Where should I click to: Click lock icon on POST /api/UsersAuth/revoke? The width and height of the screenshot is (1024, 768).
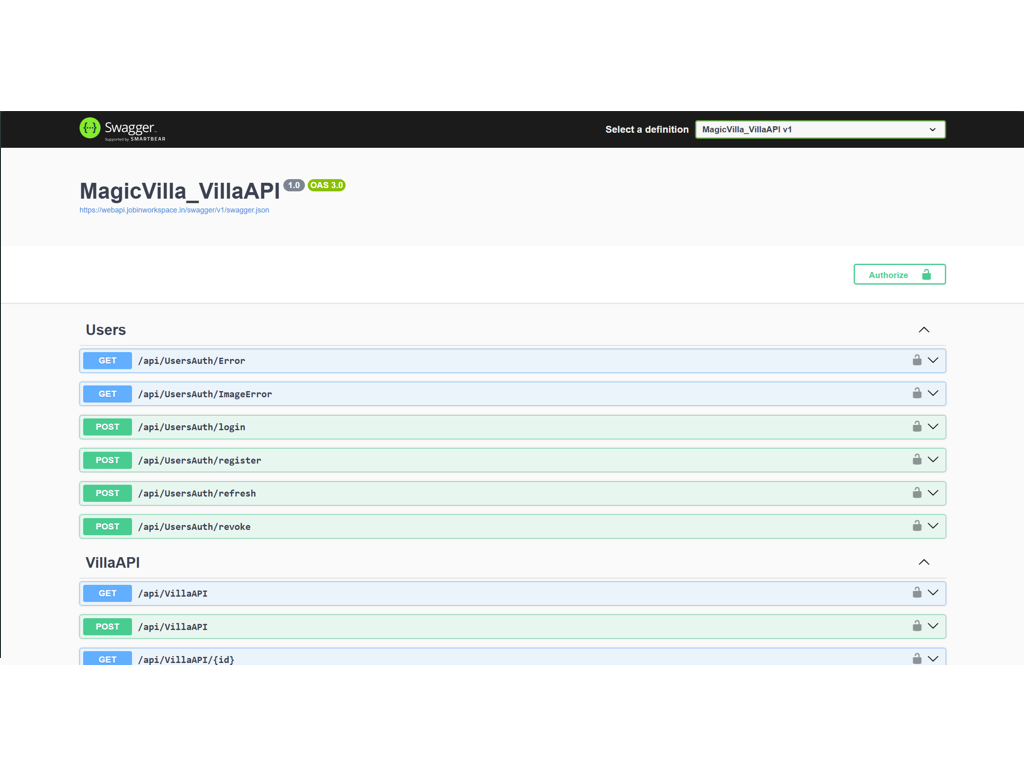(916, 525)
